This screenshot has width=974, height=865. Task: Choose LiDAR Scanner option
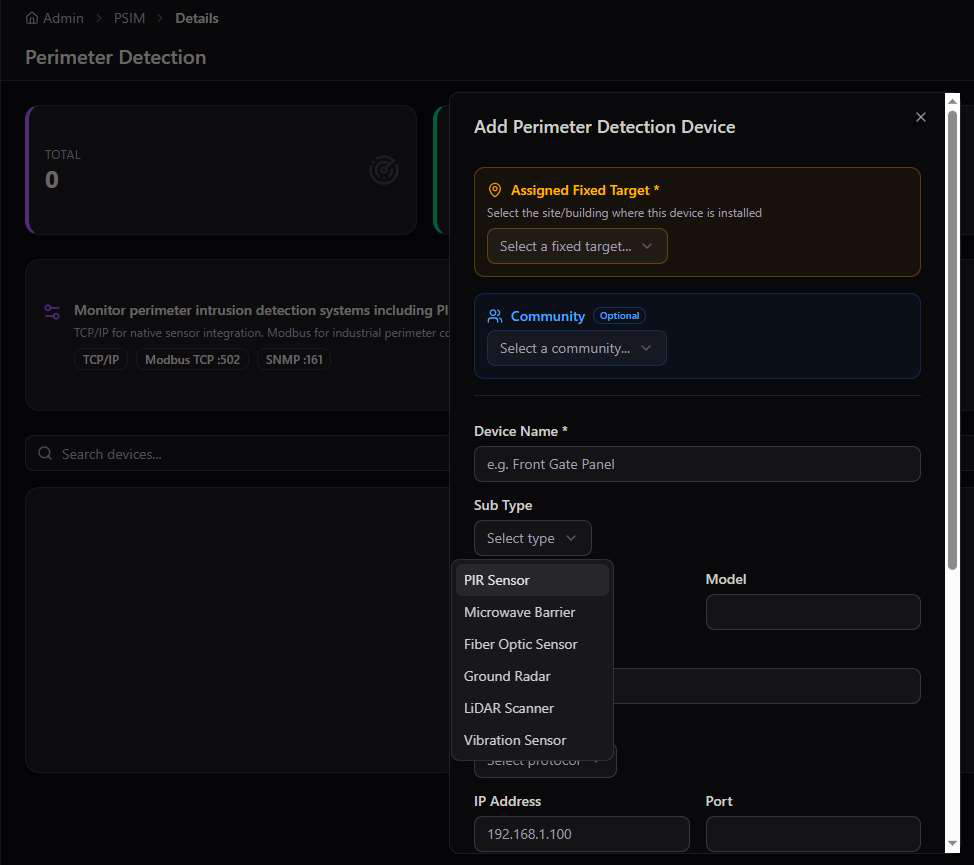[532, 708]
